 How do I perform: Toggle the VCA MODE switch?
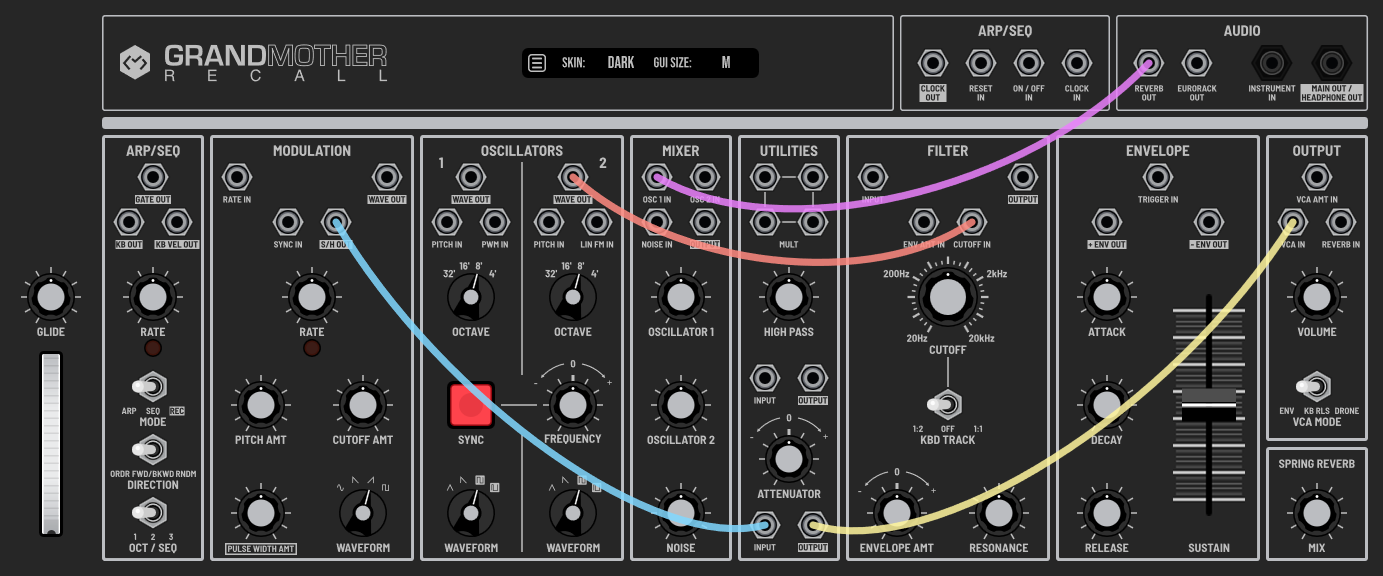(1316, 386)
